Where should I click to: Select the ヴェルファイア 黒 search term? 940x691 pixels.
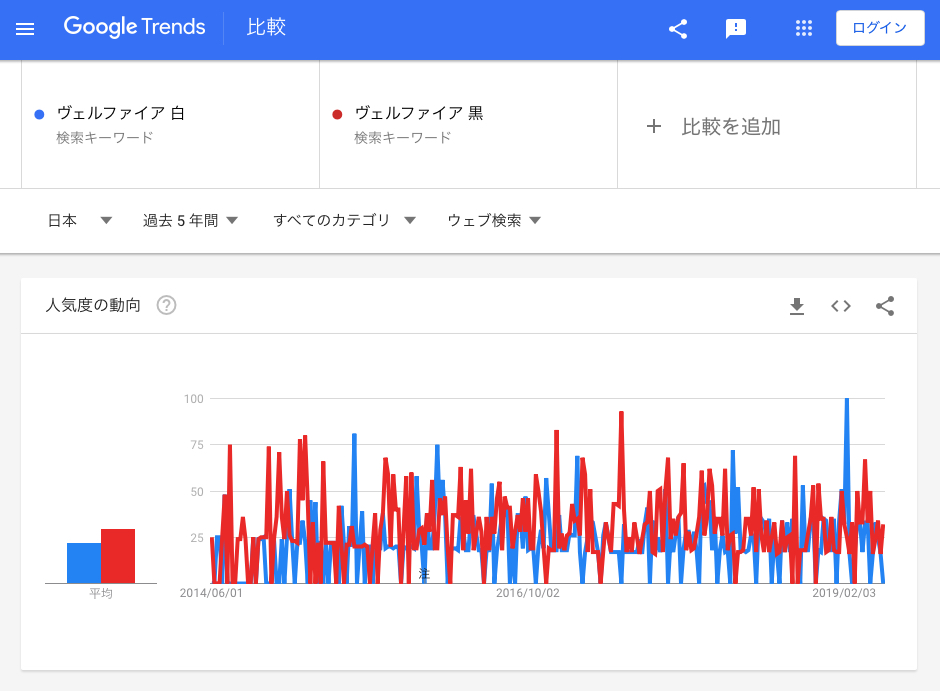(x=419, y=114)
